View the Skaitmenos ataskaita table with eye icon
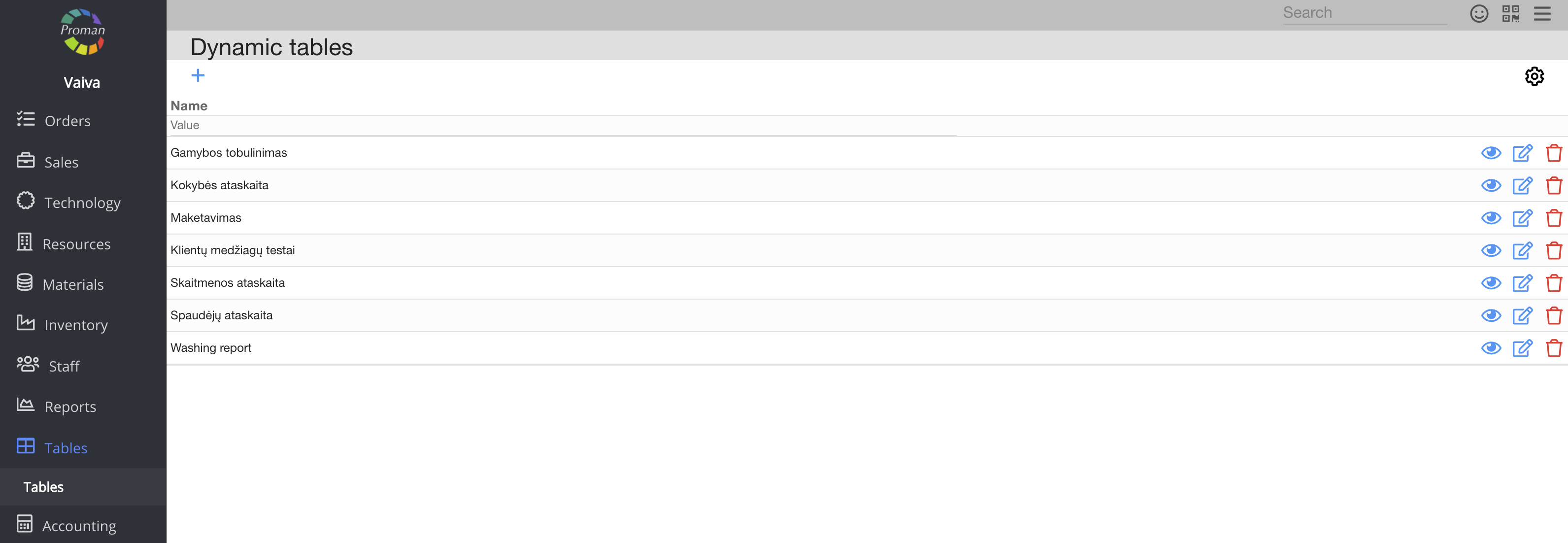Image resolution: width=1568 pixels, height=543 pixels. (1491, 283)
